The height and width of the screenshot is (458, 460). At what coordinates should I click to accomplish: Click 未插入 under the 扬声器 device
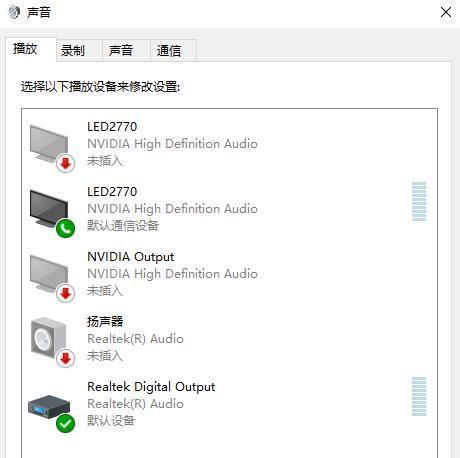click(105, 356)
